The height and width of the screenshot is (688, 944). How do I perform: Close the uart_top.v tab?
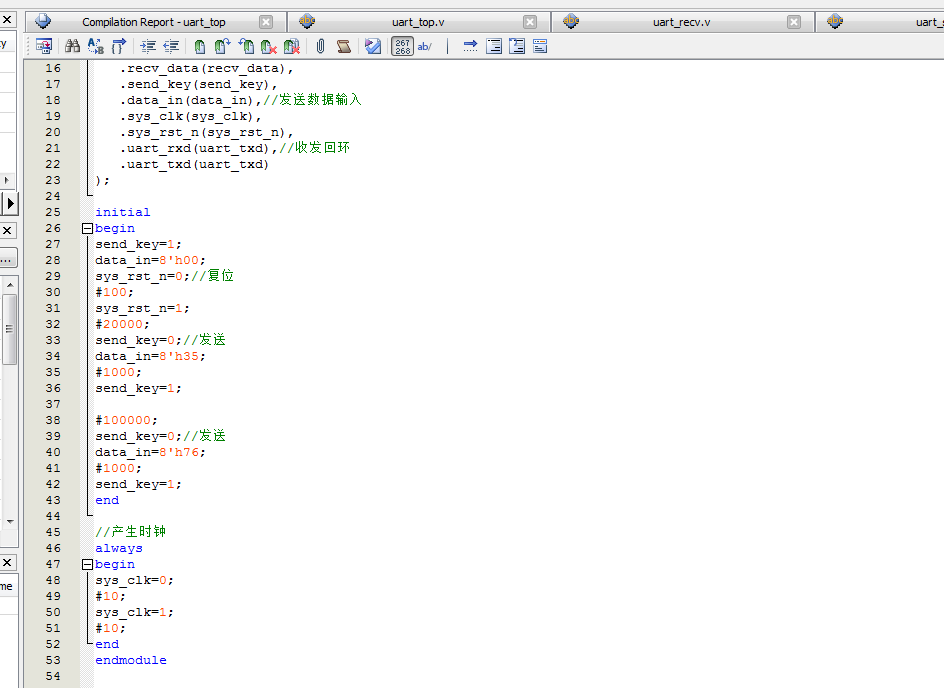[530, 22]
